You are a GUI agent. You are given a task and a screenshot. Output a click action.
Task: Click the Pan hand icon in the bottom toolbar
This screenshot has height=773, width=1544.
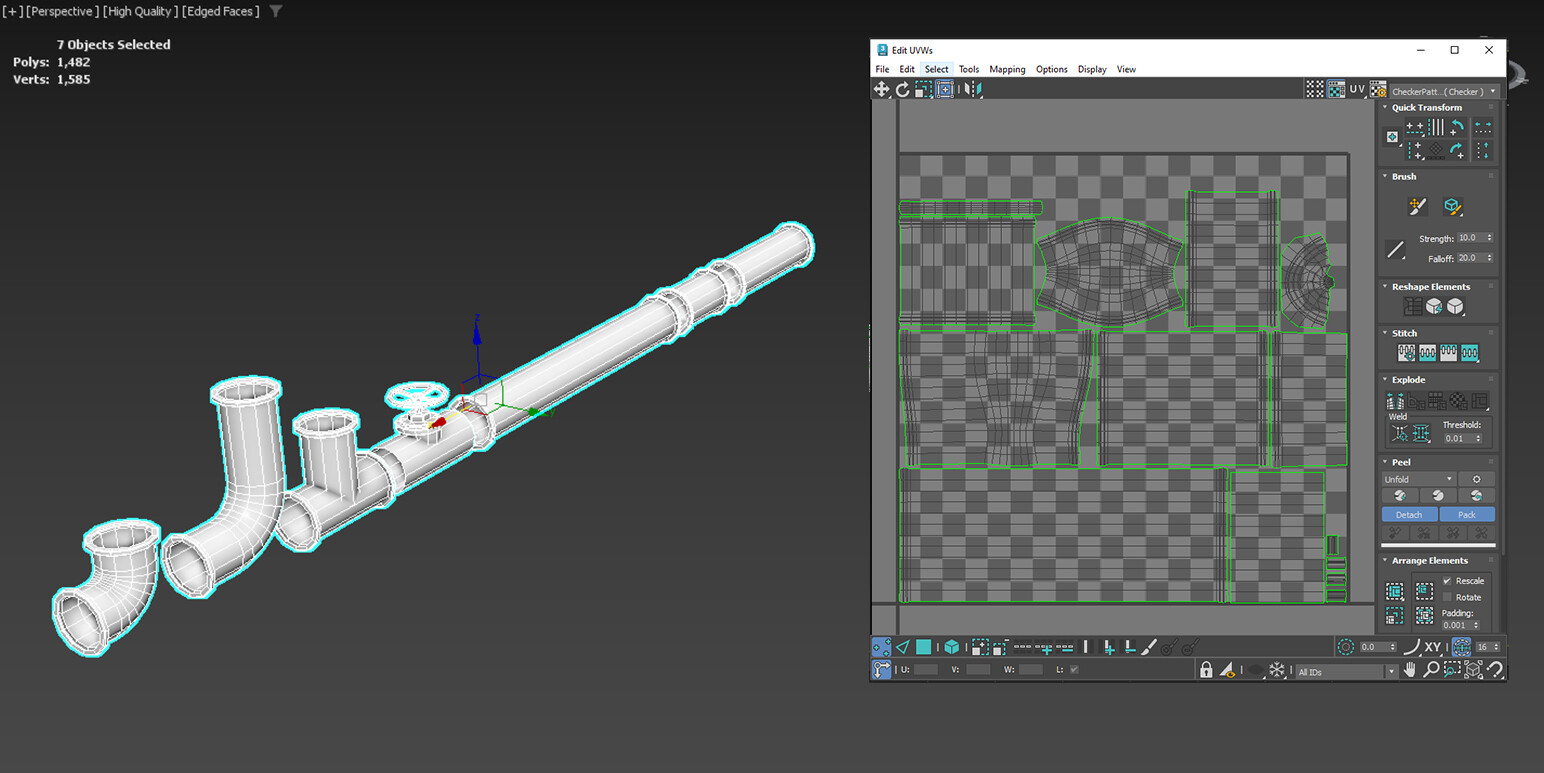tap(1411, 670)
